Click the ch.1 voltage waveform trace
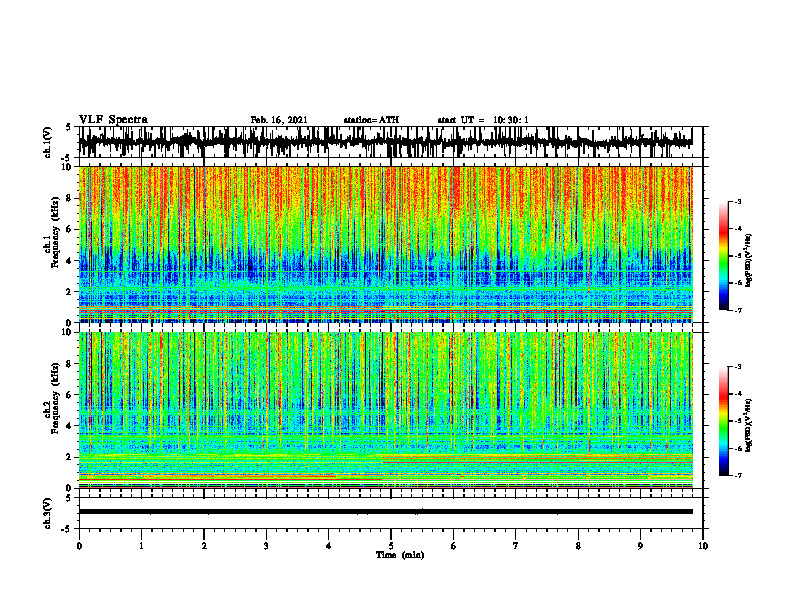 pyautogui.click(x=385, y=142)
